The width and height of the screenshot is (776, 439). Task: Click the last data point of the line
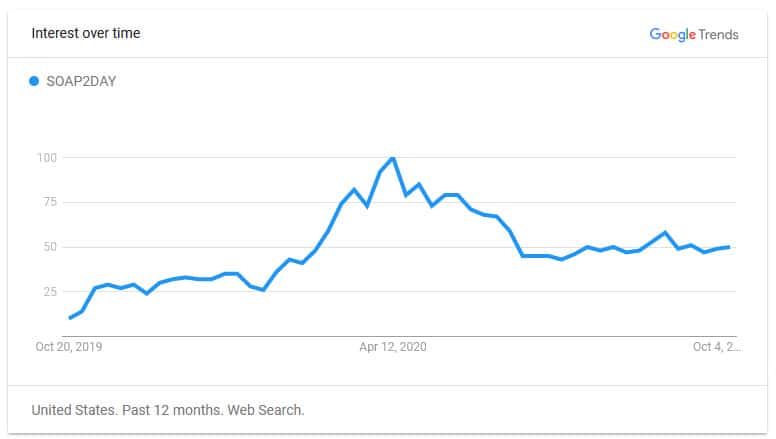(x=728, y=247)
